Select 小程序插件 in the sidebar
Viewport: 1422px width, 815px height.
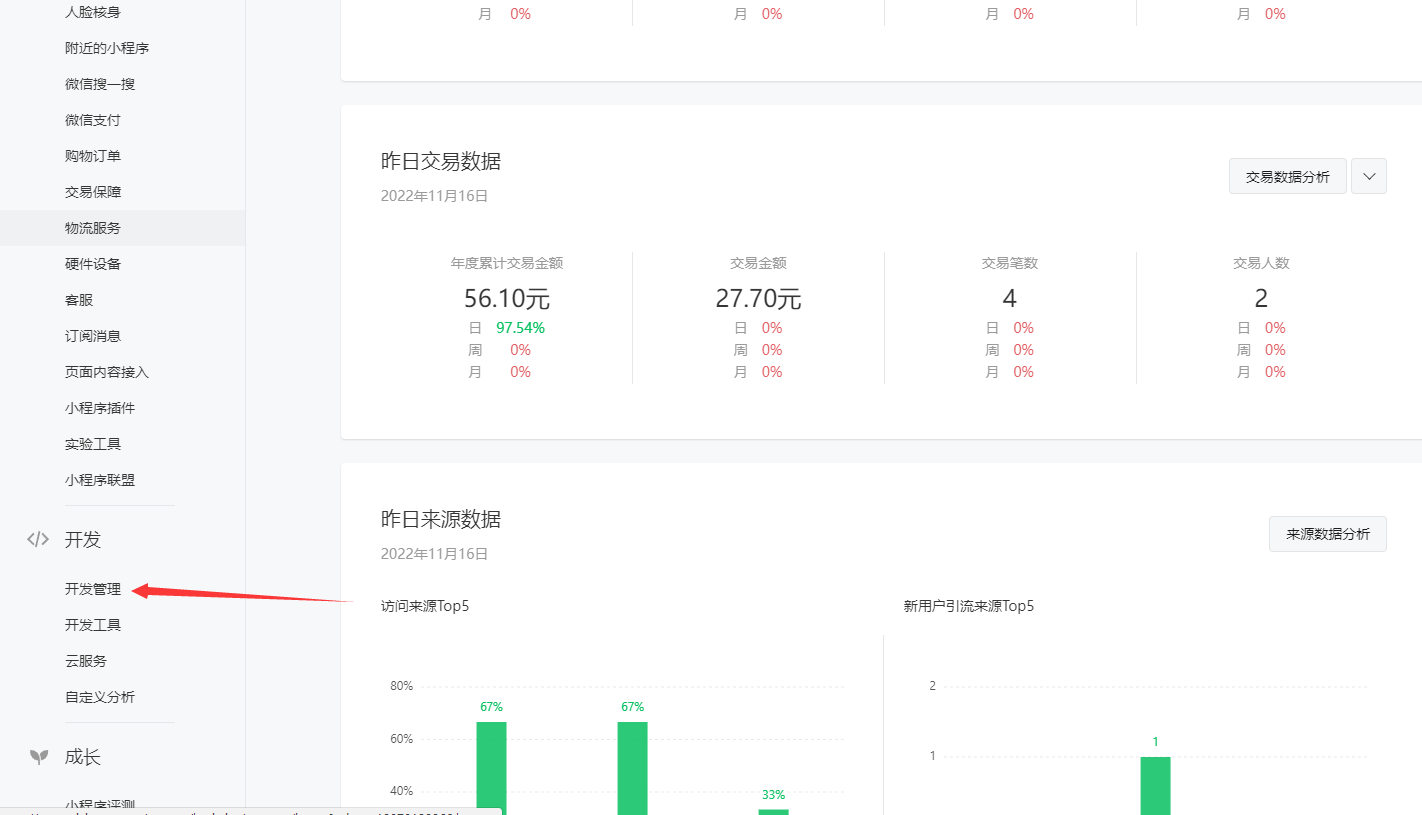pos(100,408)
